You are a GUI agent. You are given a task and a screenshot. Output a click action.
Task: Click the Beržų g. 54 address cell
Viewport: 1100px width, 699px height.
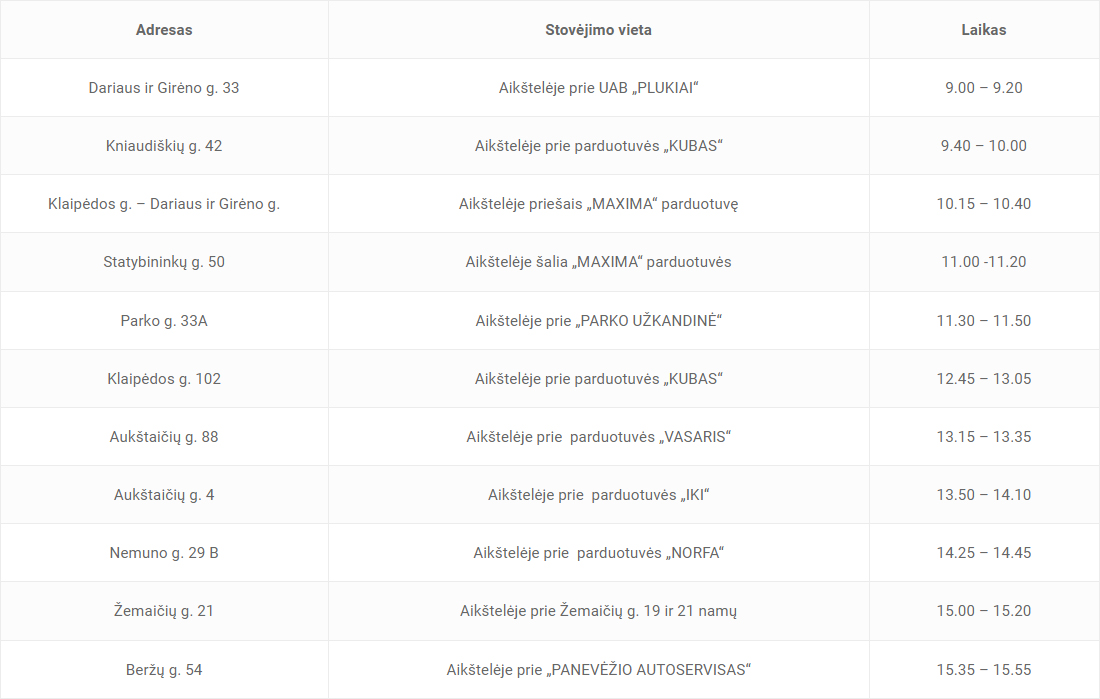(x=164, y=670)
